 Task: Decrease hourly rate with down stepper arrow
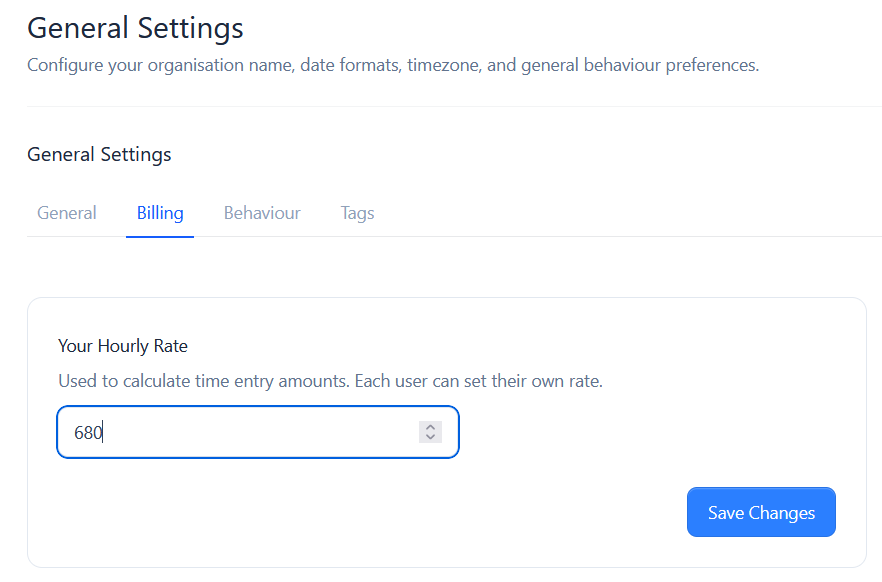(x=430, y=437)
